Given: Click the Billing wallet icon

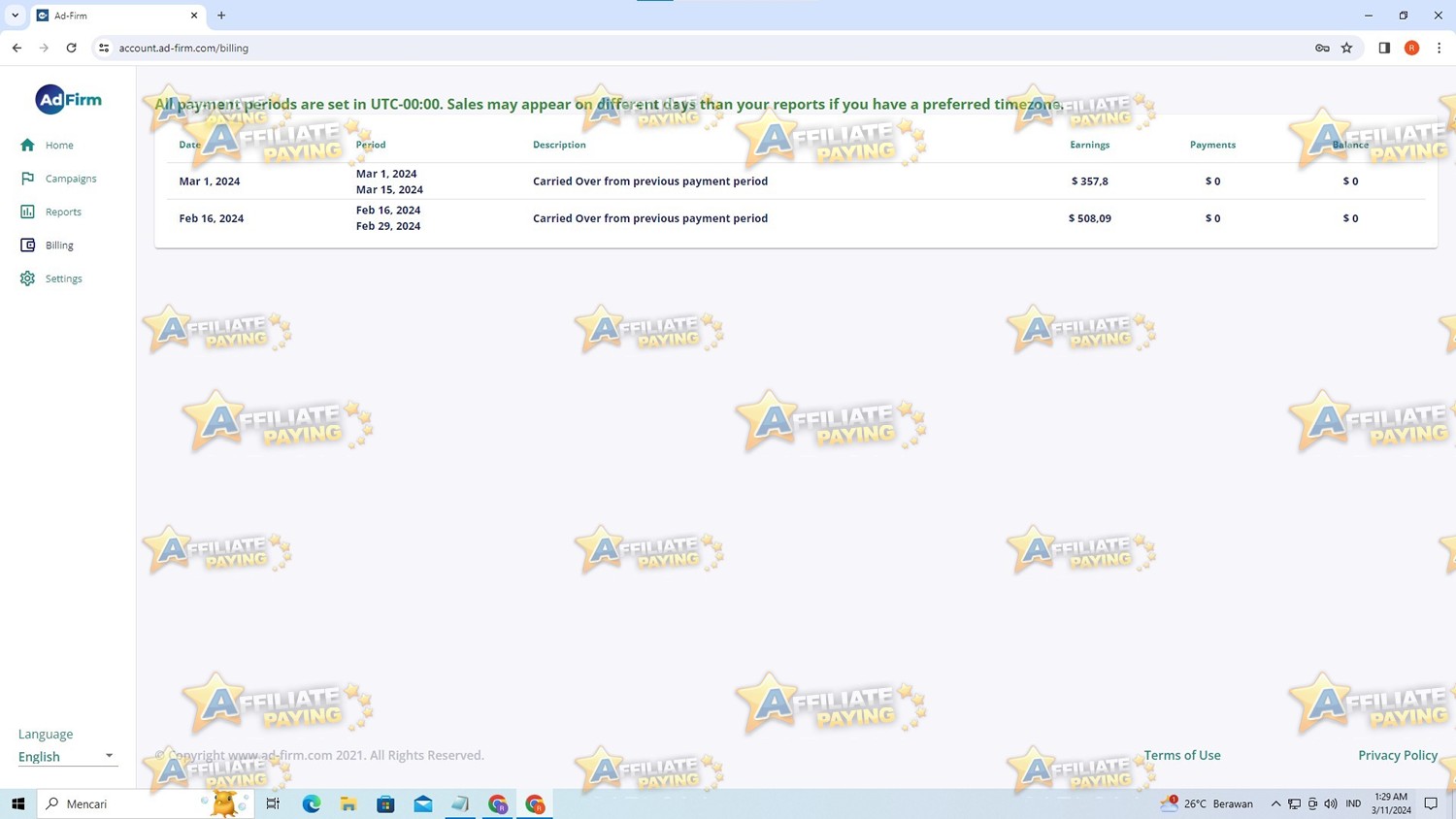Looking at the screenshot, I should click(x=27, y=246).
